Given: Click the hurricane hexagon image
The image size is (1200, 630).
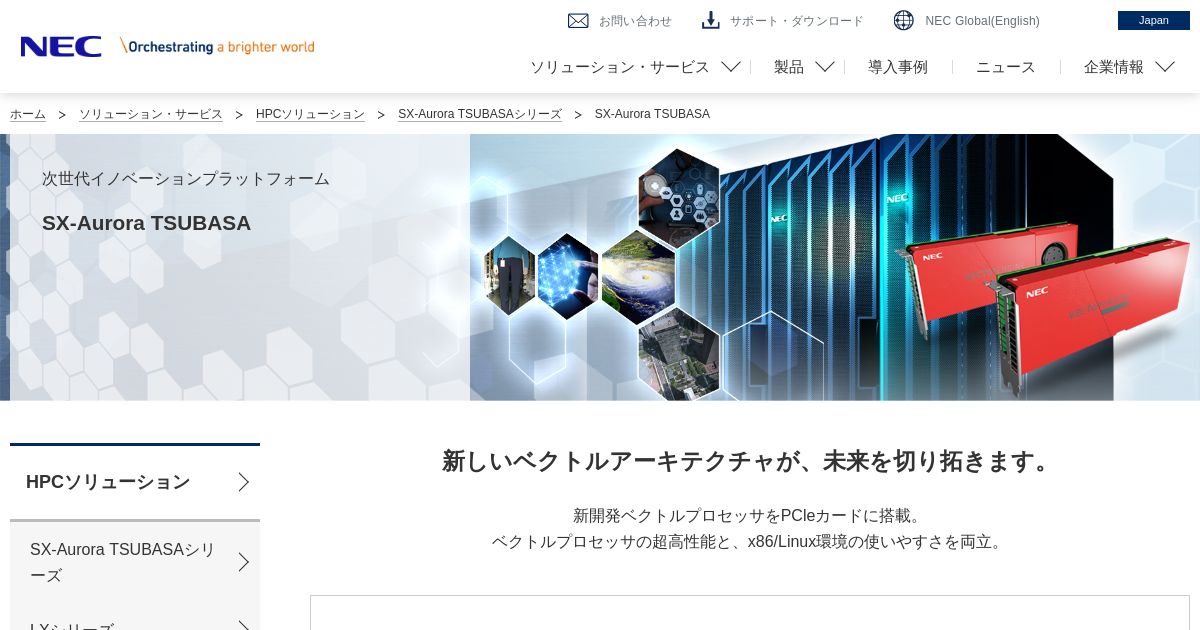Looking at the screenshot, I should coord(637,277).
